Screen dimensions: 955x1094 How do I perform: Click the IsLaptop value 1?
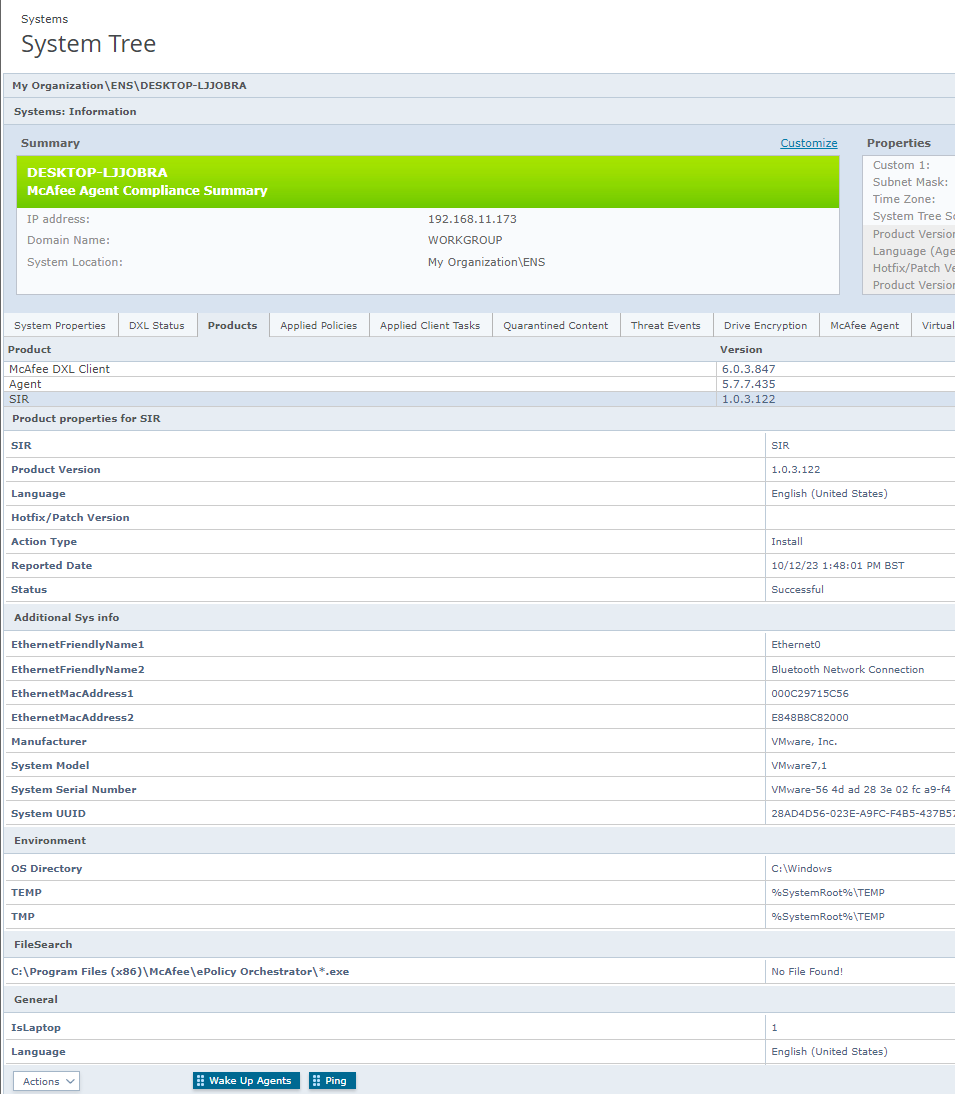coord(774,1028)
